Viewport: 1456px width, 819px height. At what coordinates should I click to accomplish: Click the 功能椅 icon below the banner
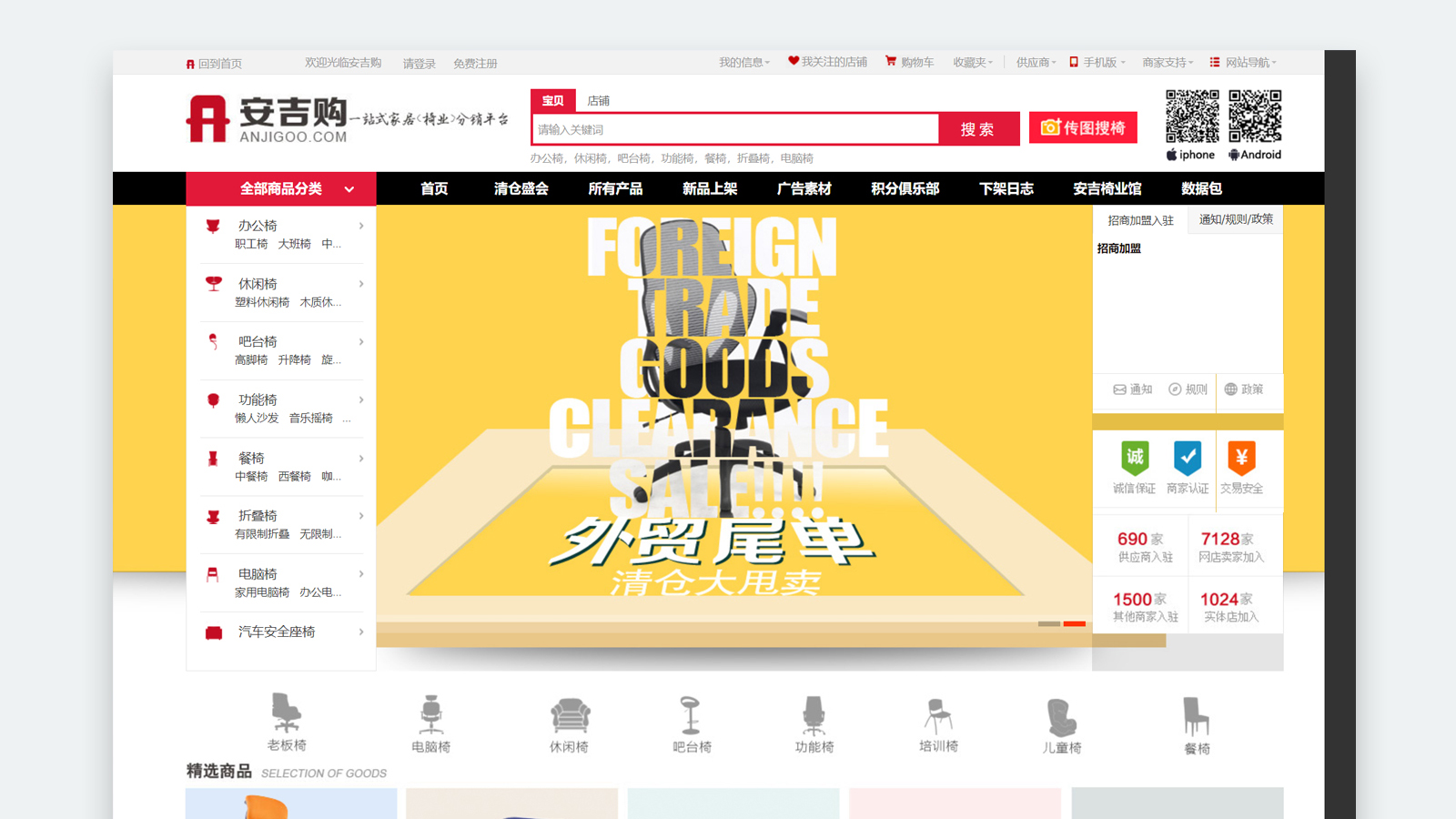pos(814,715)
